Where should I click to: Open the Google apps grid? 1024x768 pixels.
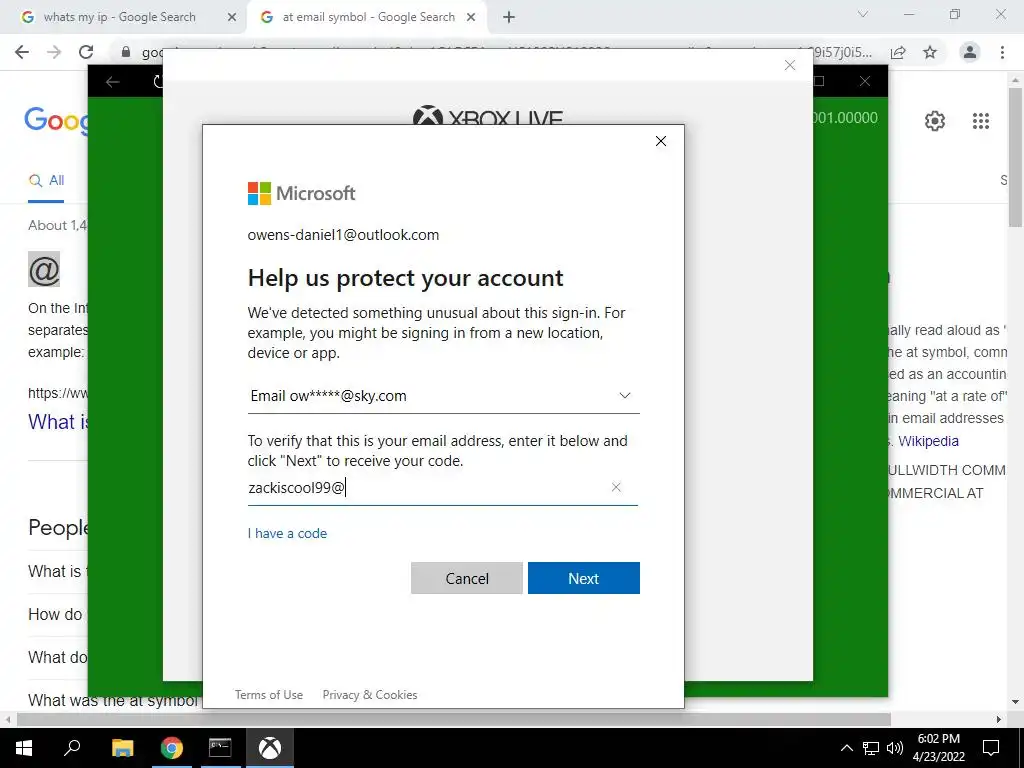pos(981,121)
